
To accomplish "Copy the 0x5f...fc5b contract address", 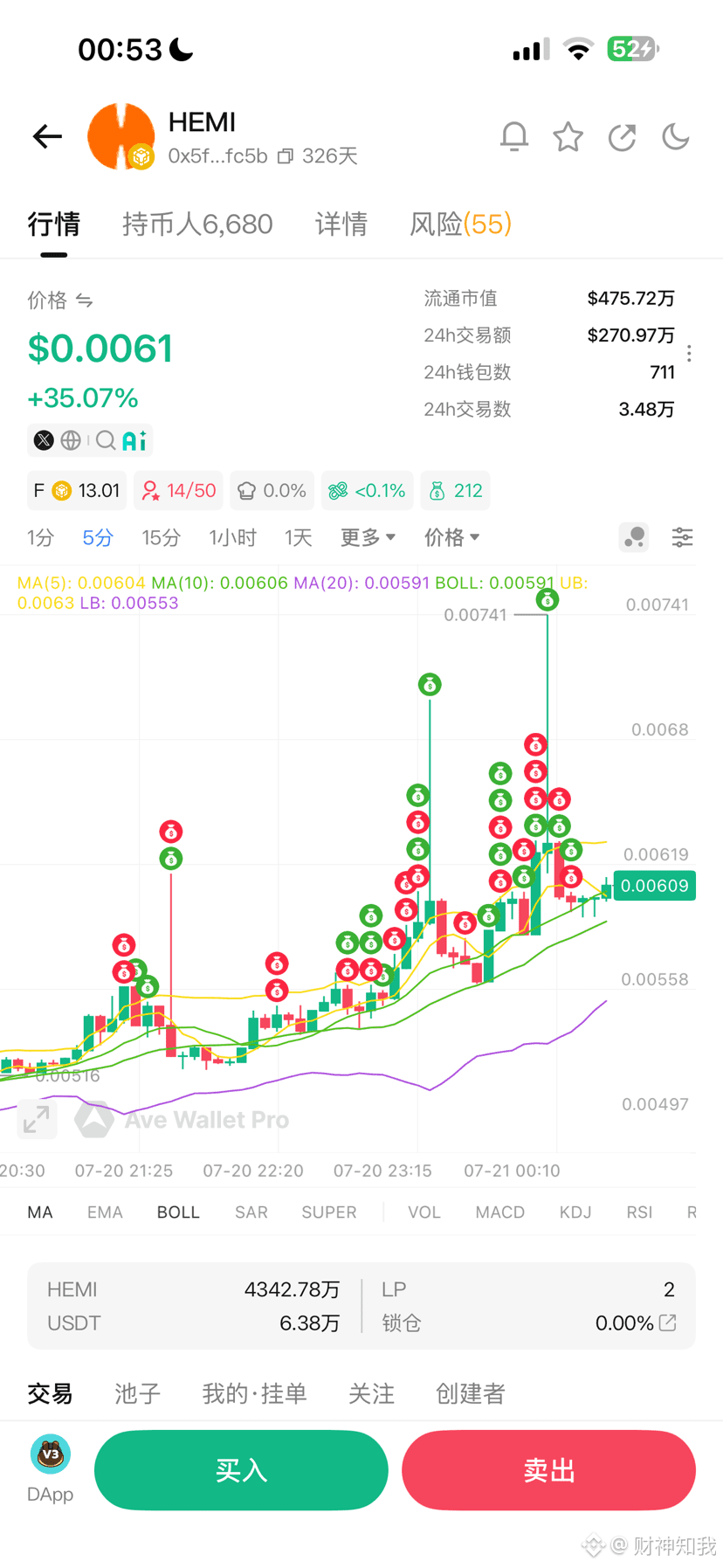I will pyautogui.click(x=285, y=156).
